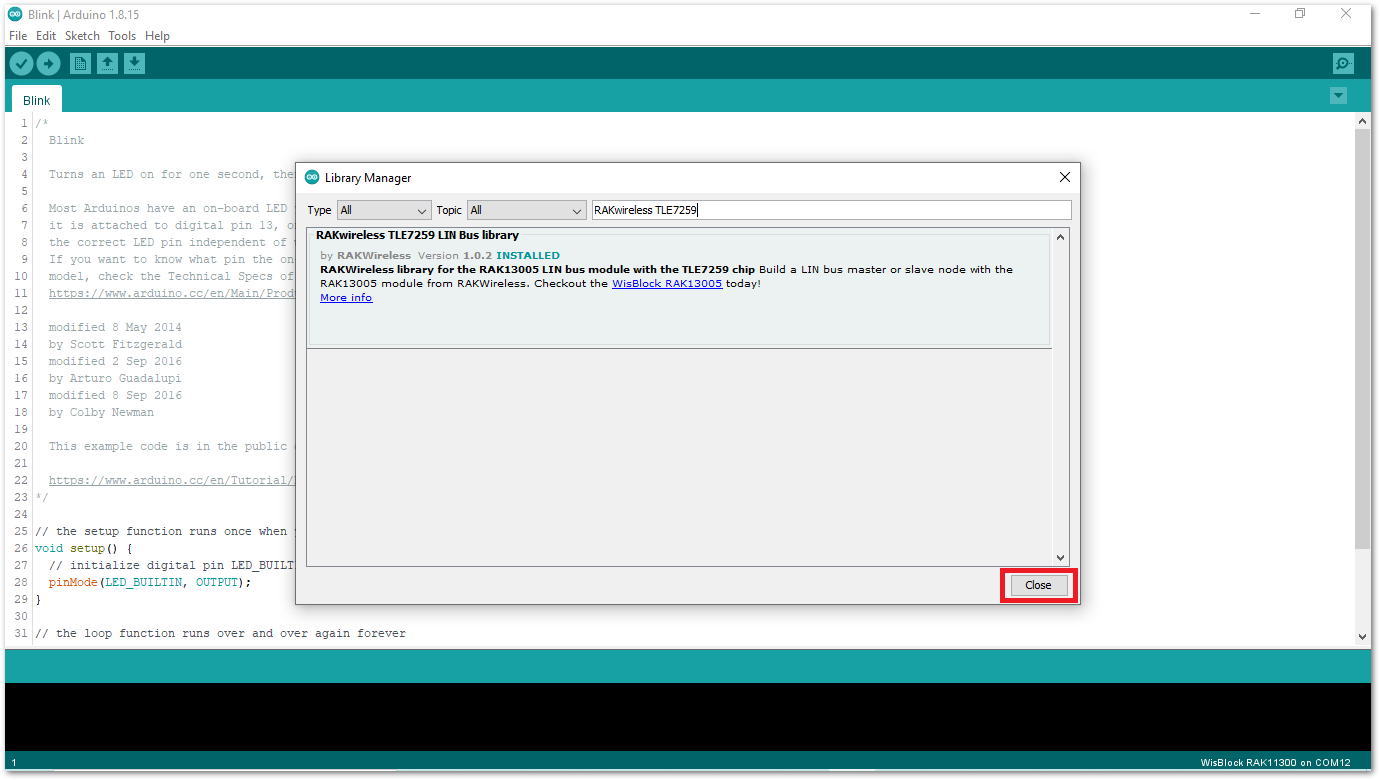1380x780 pixels.
Task: Click the 'by Colby Newman' comment line
Action: 101,412
